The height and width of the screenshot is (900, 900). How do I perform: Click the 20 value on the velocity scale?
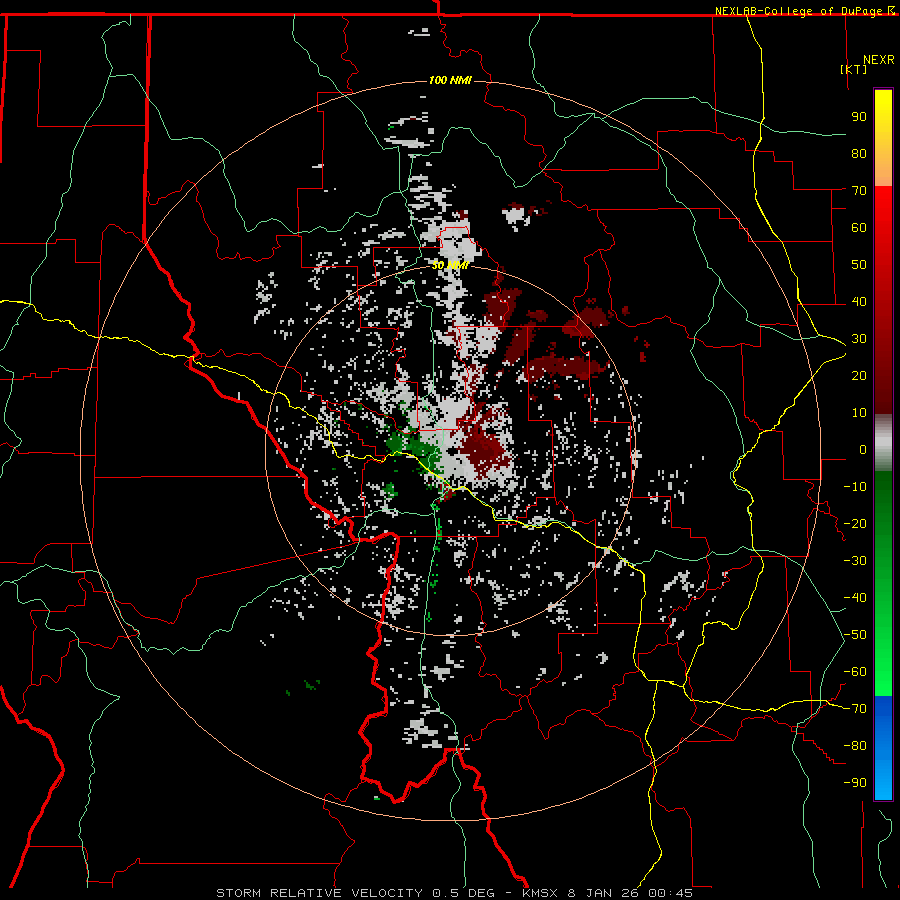[859, 376]
